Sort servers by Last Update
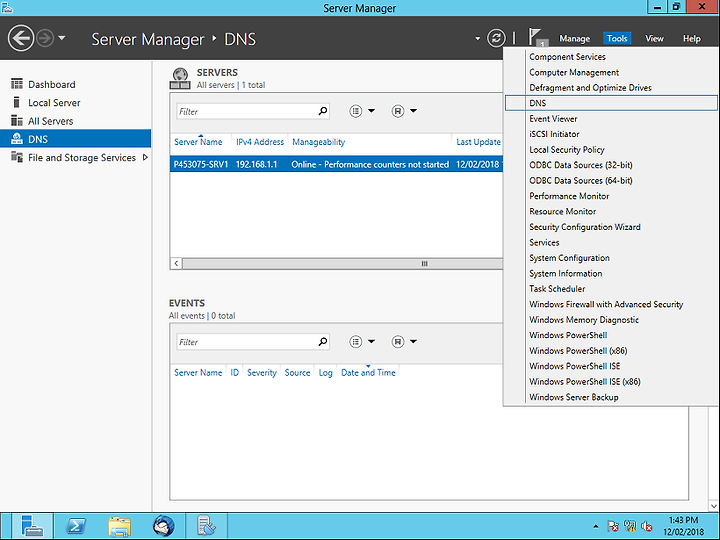The width and height of the screenshot is (720, 540). coord(478,142)
